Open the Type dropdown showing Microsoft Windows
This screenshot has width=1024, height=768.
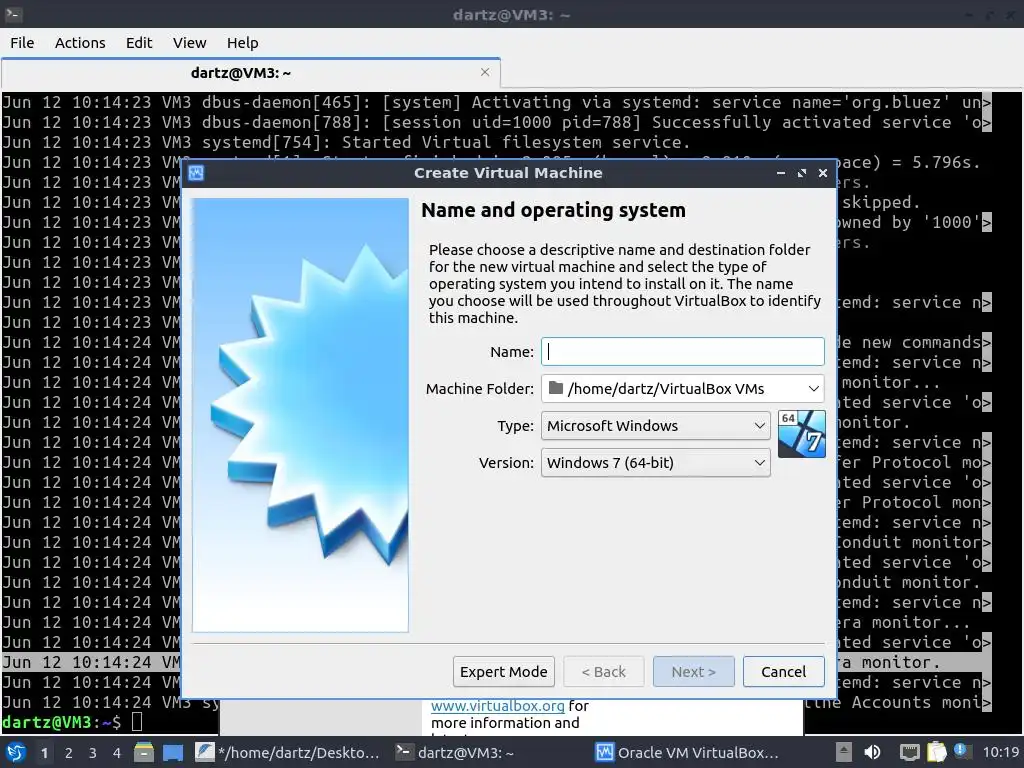(x=656, y=426)
